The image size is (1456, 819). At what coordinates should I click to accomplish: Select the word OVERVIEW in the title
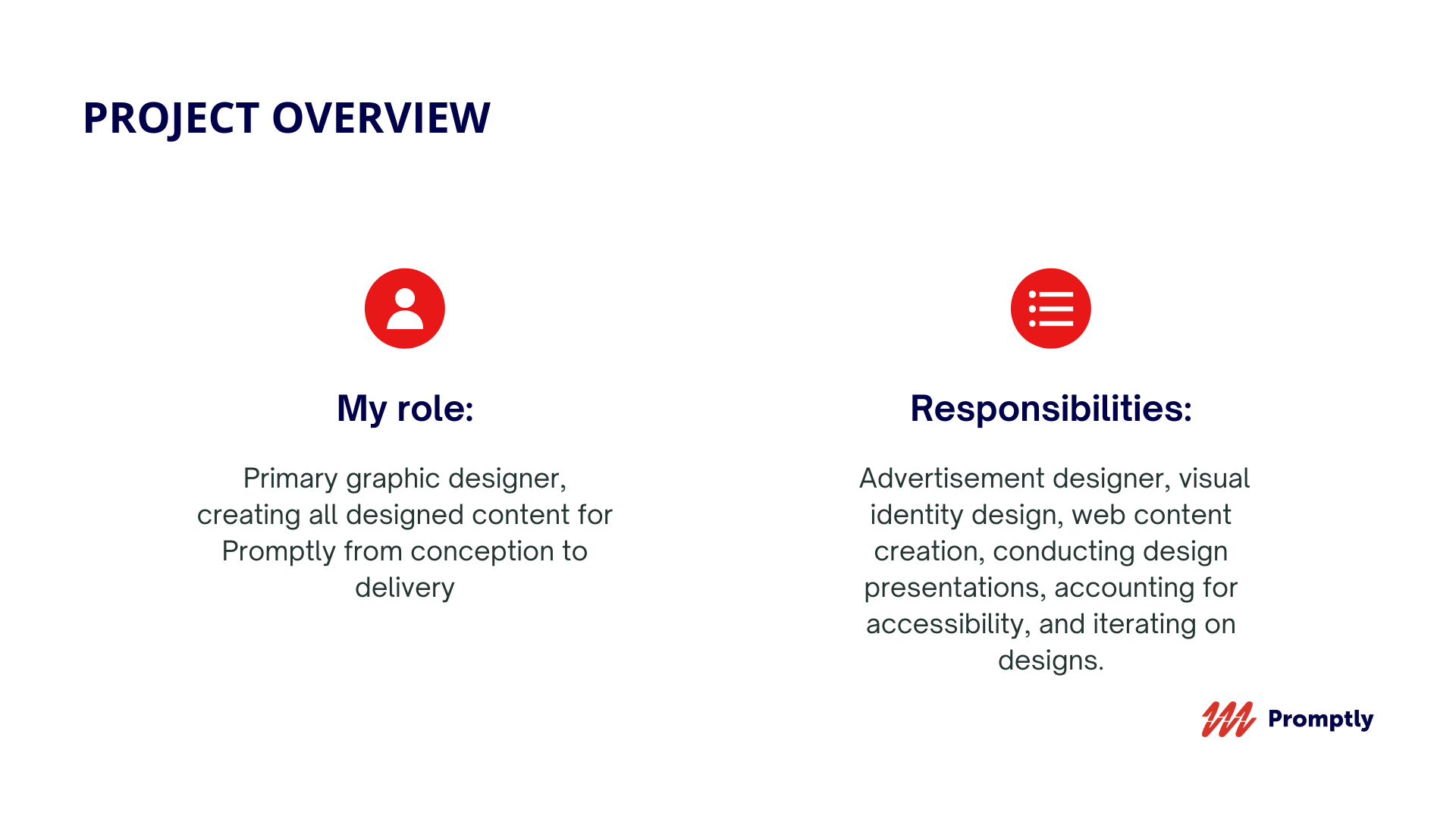(381, 118)
